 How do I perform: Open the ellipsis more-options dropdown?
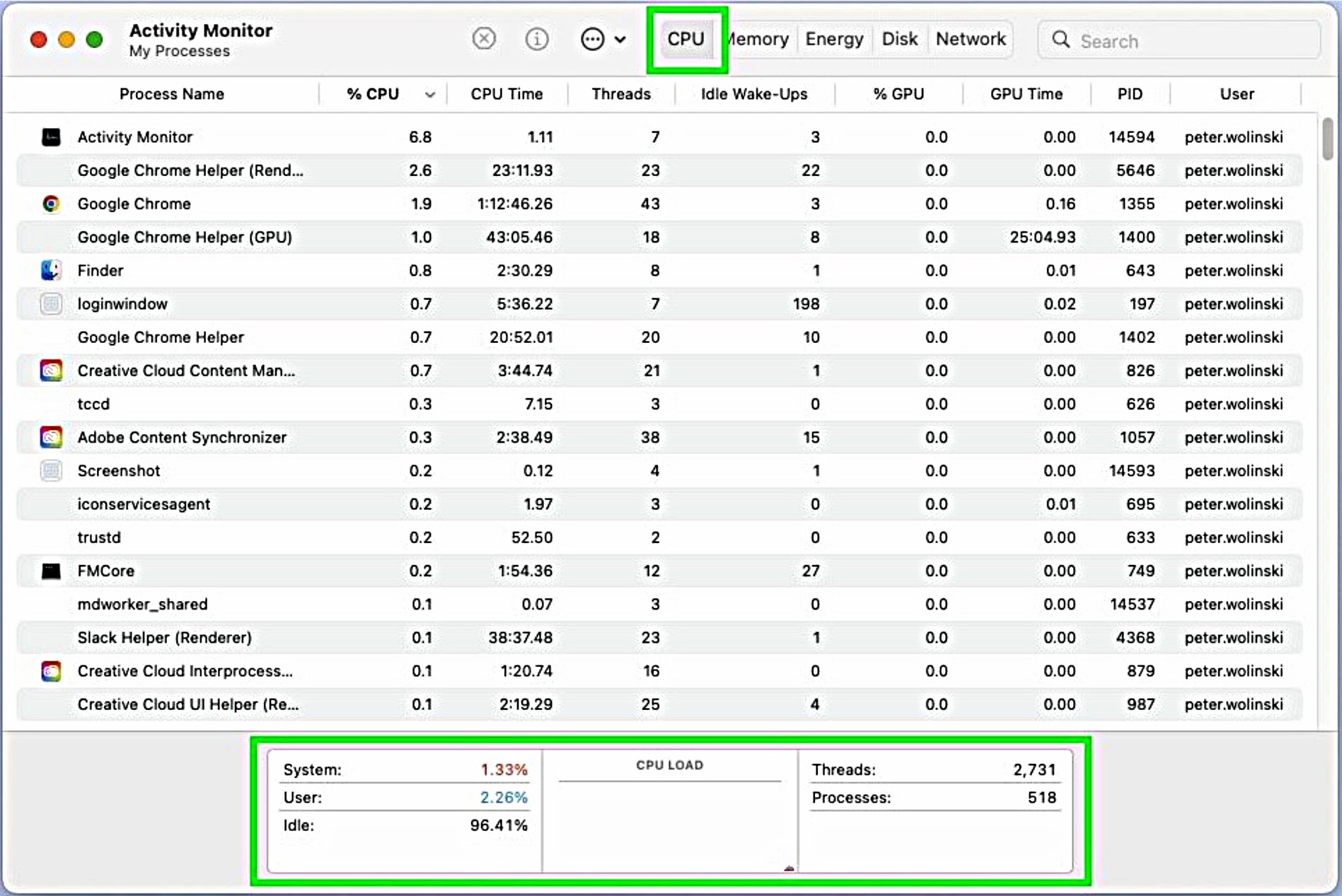click(603, 39)
